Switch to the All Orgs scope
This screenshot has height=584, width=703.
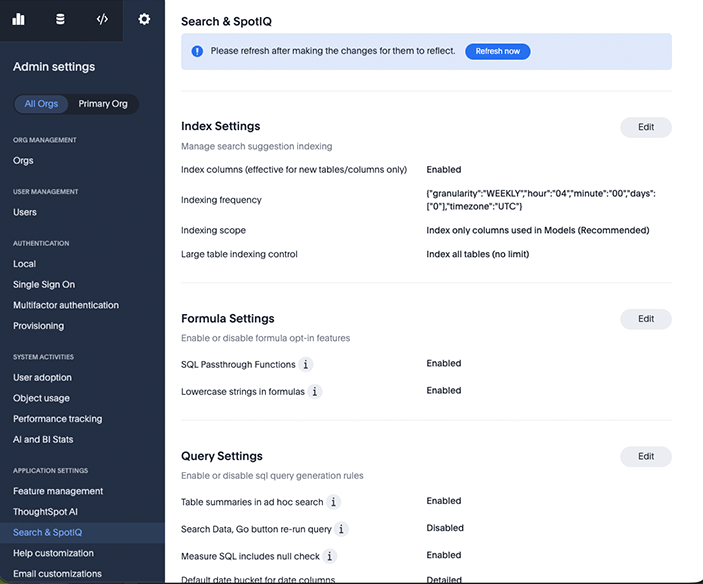click(x=41, y=104)
